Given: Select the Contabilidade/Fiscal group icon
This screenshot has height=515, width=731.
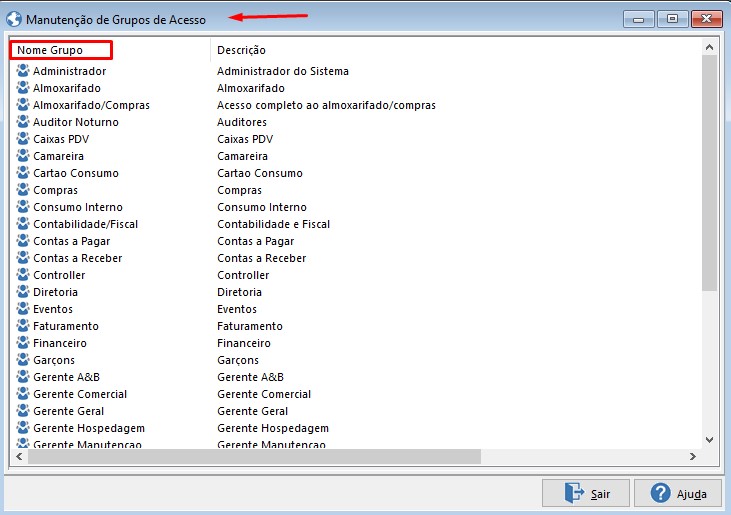Looking at the screenshot, I should [23, 224].
